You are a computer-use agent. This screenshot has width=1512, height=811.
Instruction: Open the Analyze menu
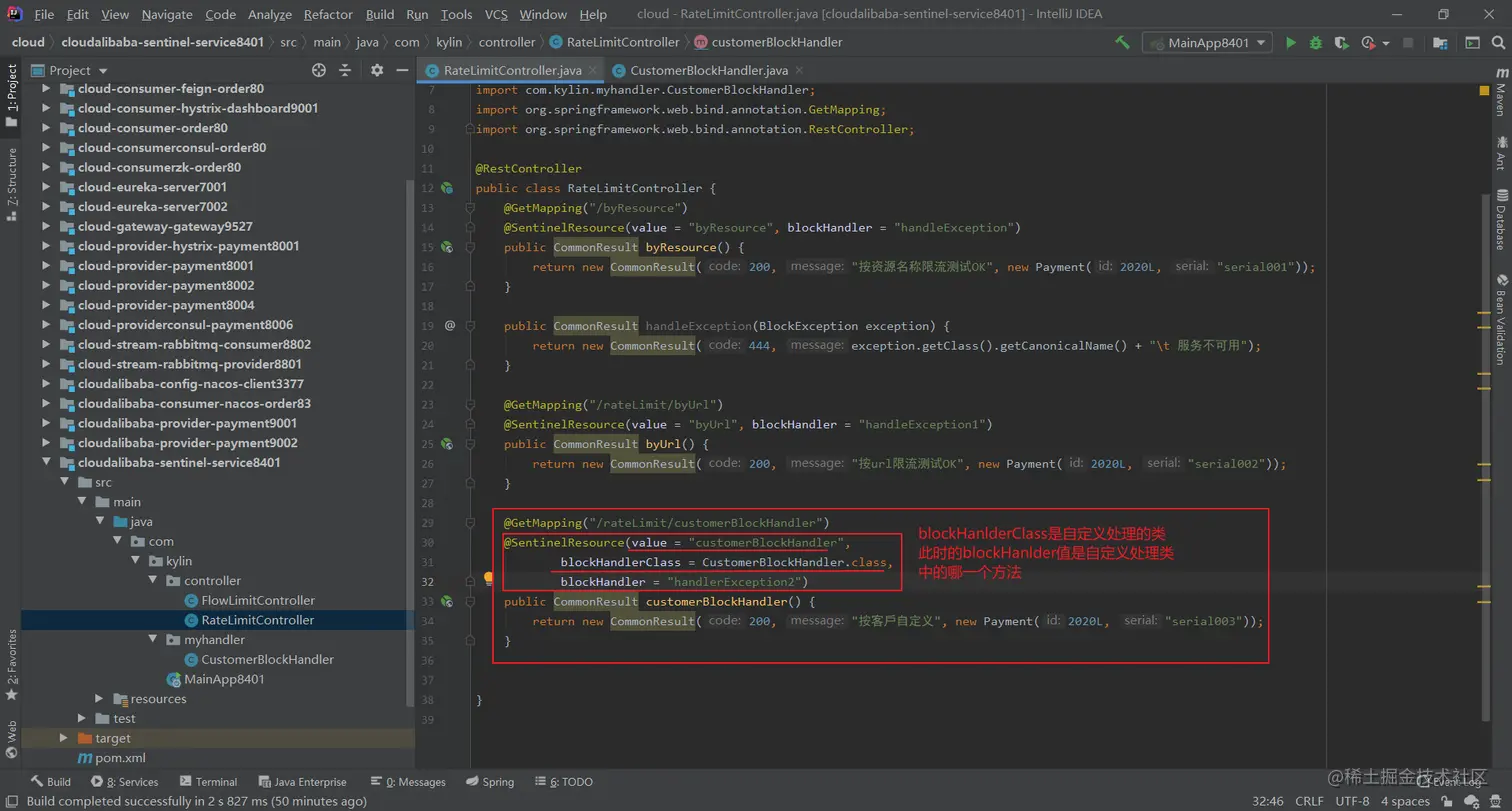pyautogui.click(x=270, y=15)
